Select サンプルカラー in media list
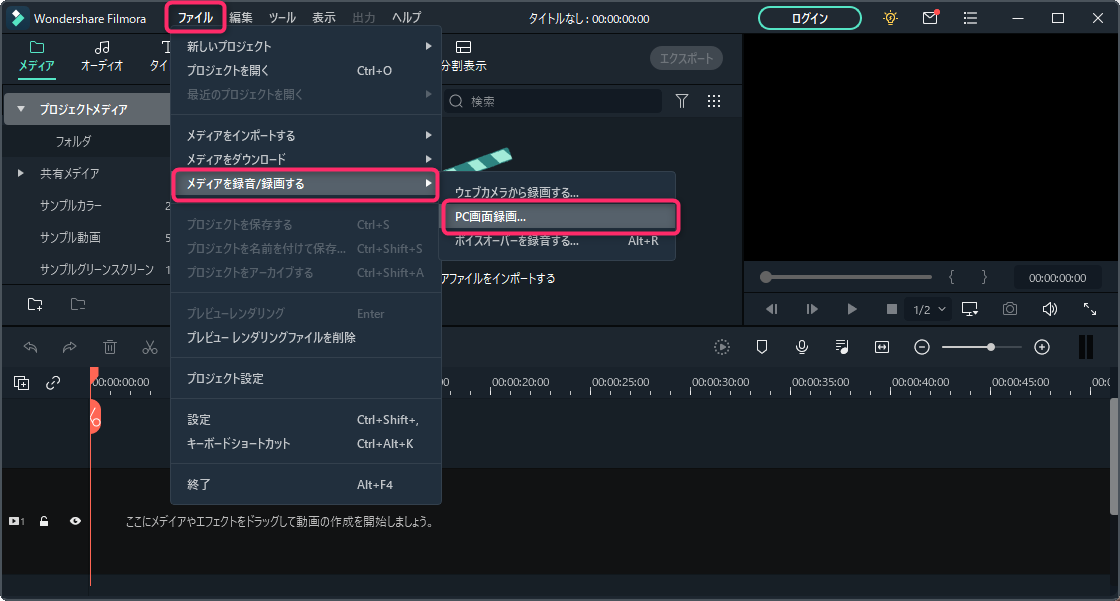The height and width of the screenshot is (601, 1120). [x=71, y=206]
